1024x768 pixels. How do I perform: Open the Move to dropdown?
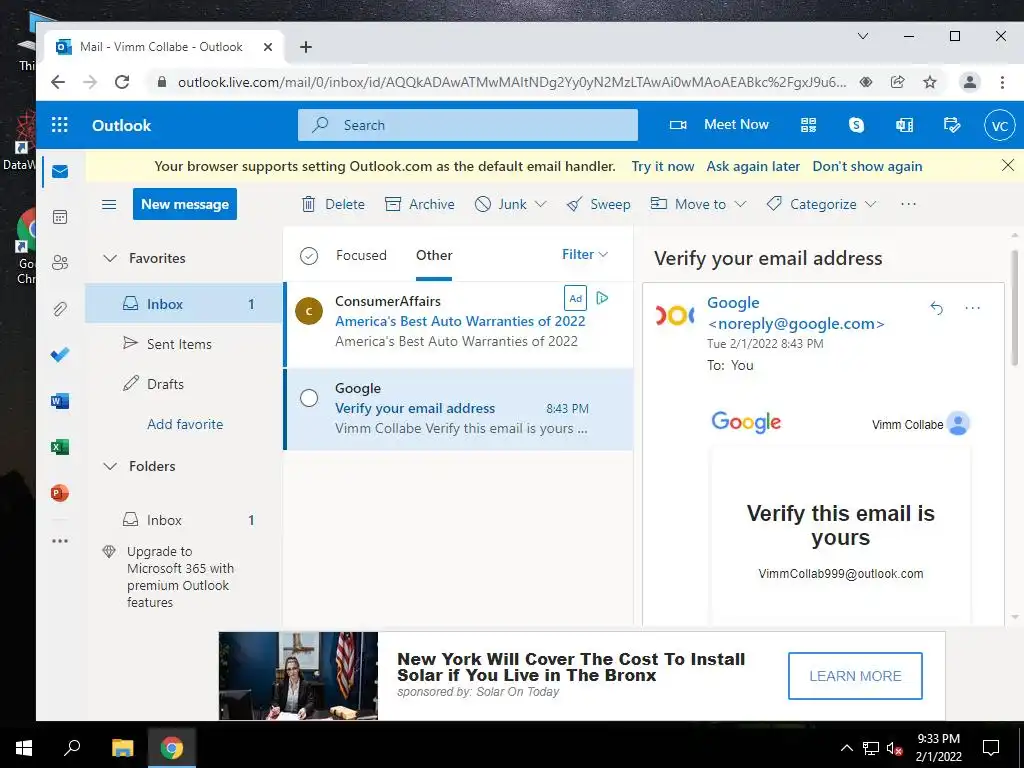698,204
